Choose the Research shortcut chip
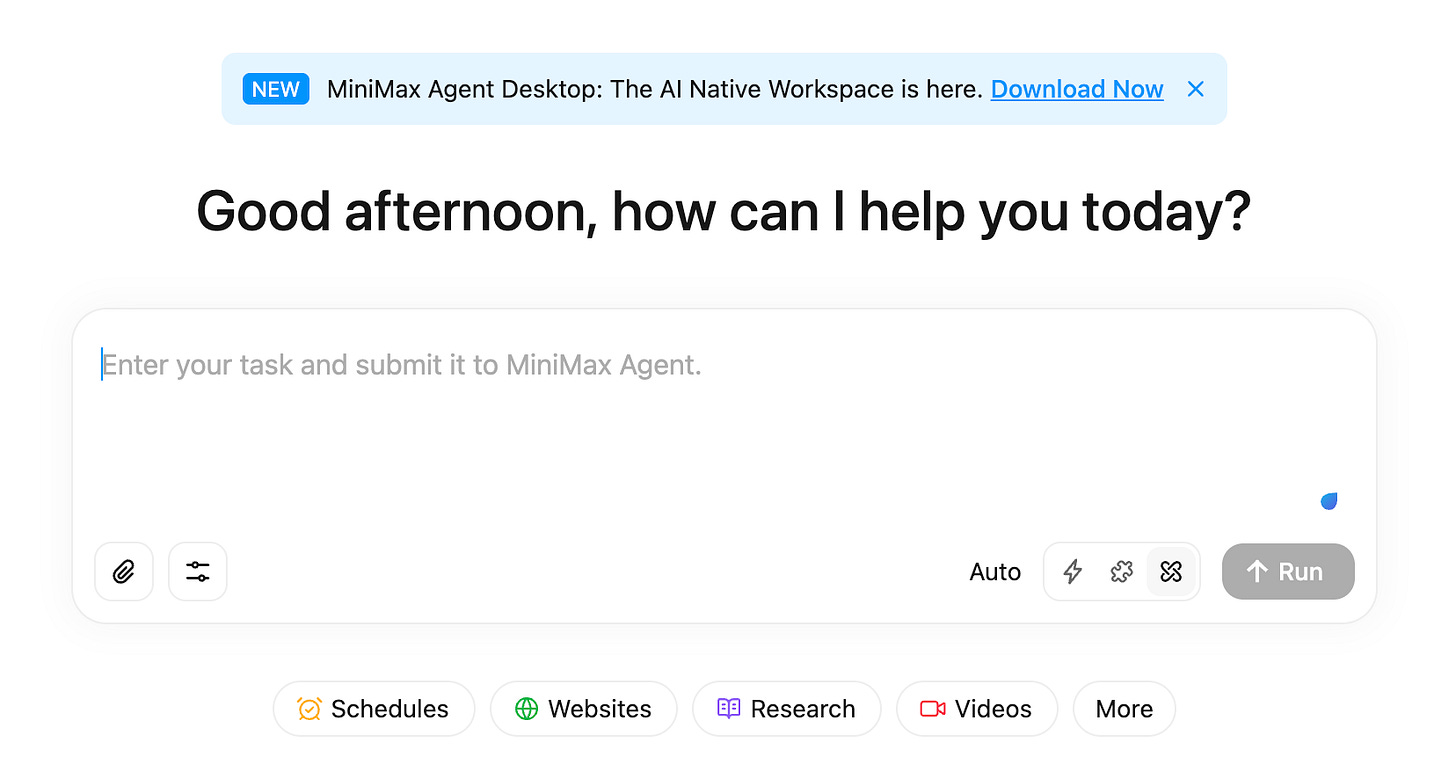 tap(787, 709)
